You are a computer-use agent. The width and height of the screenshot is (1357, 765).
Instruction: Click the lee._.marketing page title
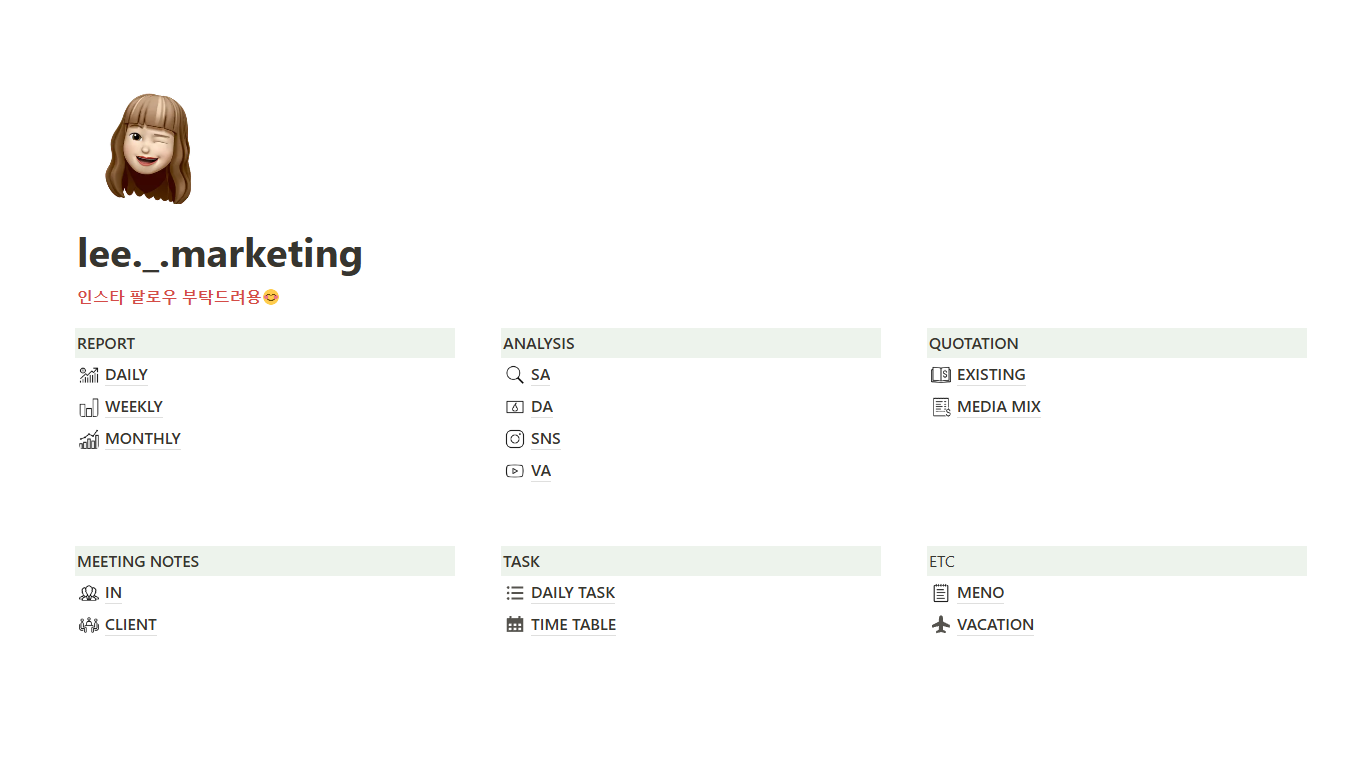(x=220, y=253)
